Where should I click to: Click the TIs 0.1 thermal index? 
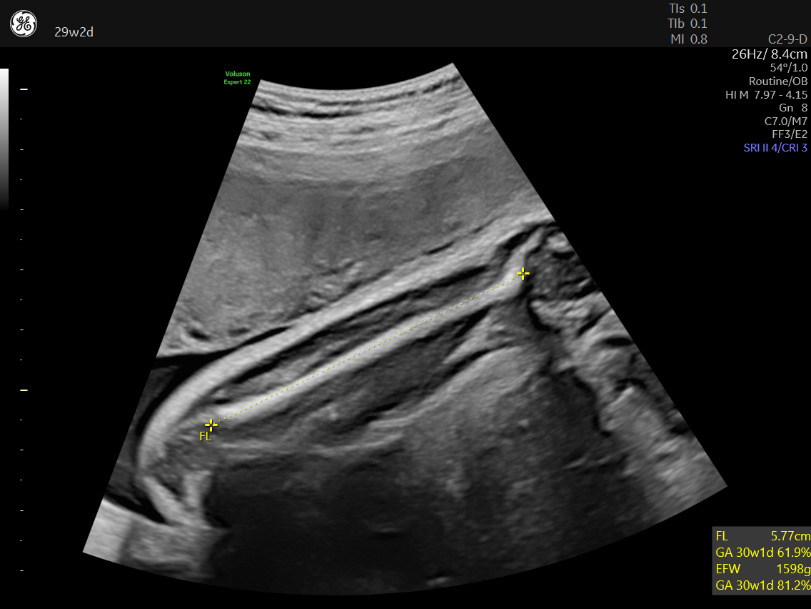point(688,8)
